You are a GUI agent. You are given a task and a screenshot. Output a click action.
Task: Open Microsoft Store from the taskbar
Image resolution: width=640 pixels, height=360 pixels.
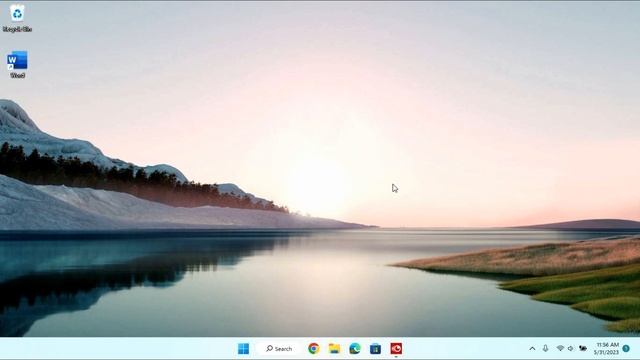[376, 349]
